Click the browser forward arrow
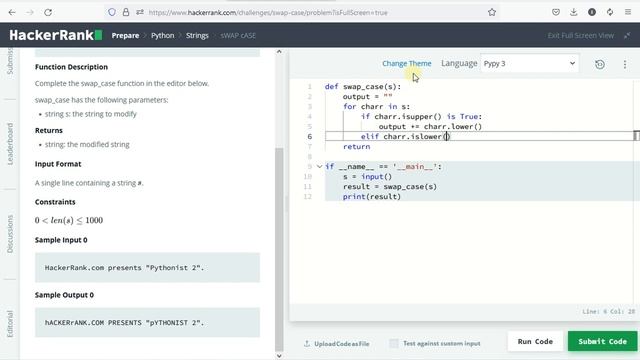The image size is (640, 360). [30, 13]
